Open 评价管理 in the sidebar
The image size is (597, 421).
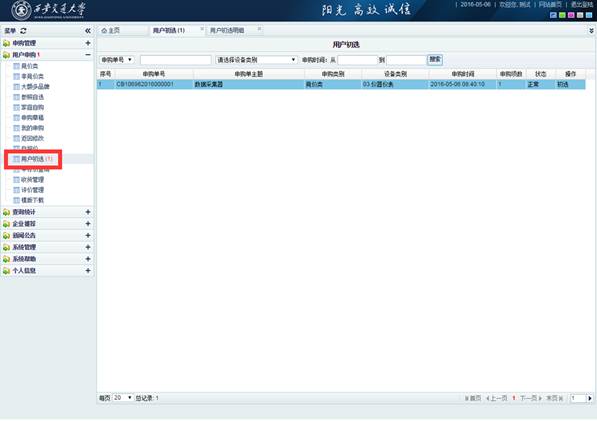coord(32,190)
